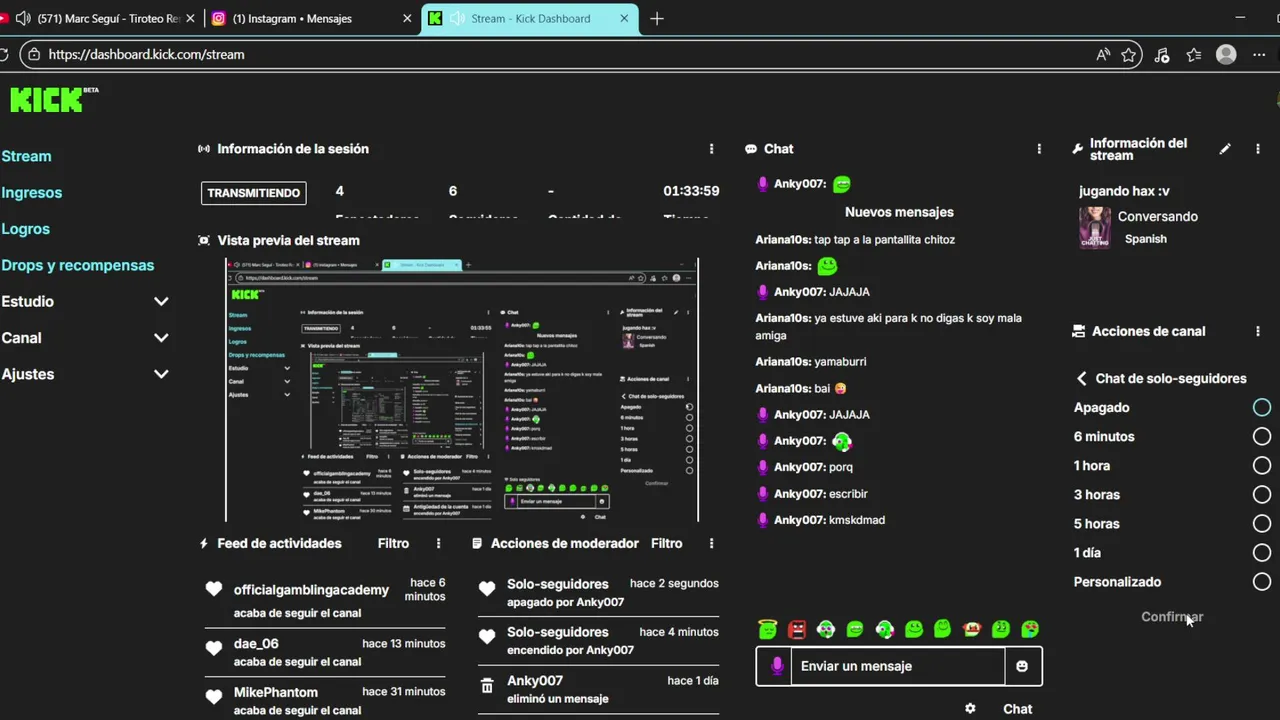The height and width of the screenshot is (720, 1280).
Task: Open browser profile avatar
Action: tap(1226, 55)
